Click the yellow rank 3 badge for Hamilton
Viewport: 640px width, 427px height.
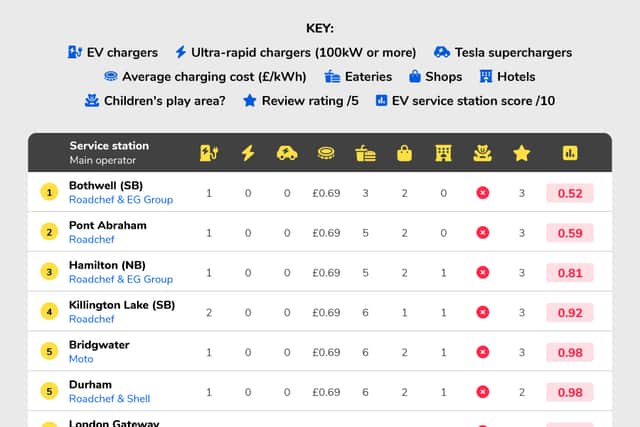49,272
